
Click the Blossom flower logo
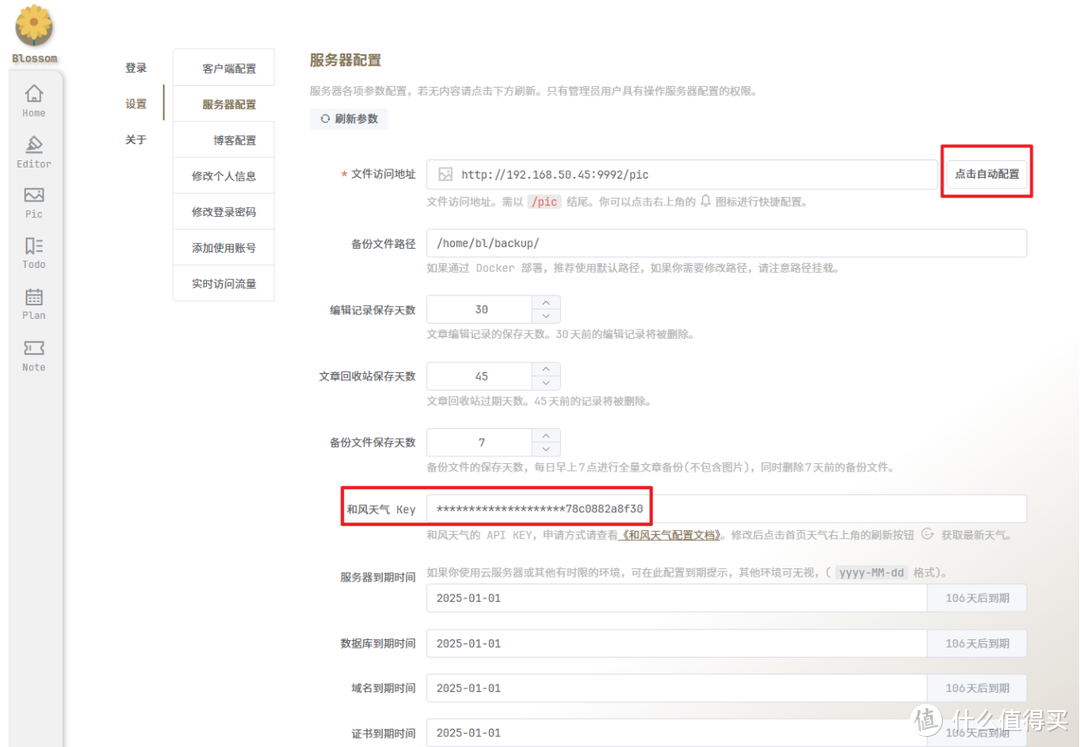coord(33,25)
